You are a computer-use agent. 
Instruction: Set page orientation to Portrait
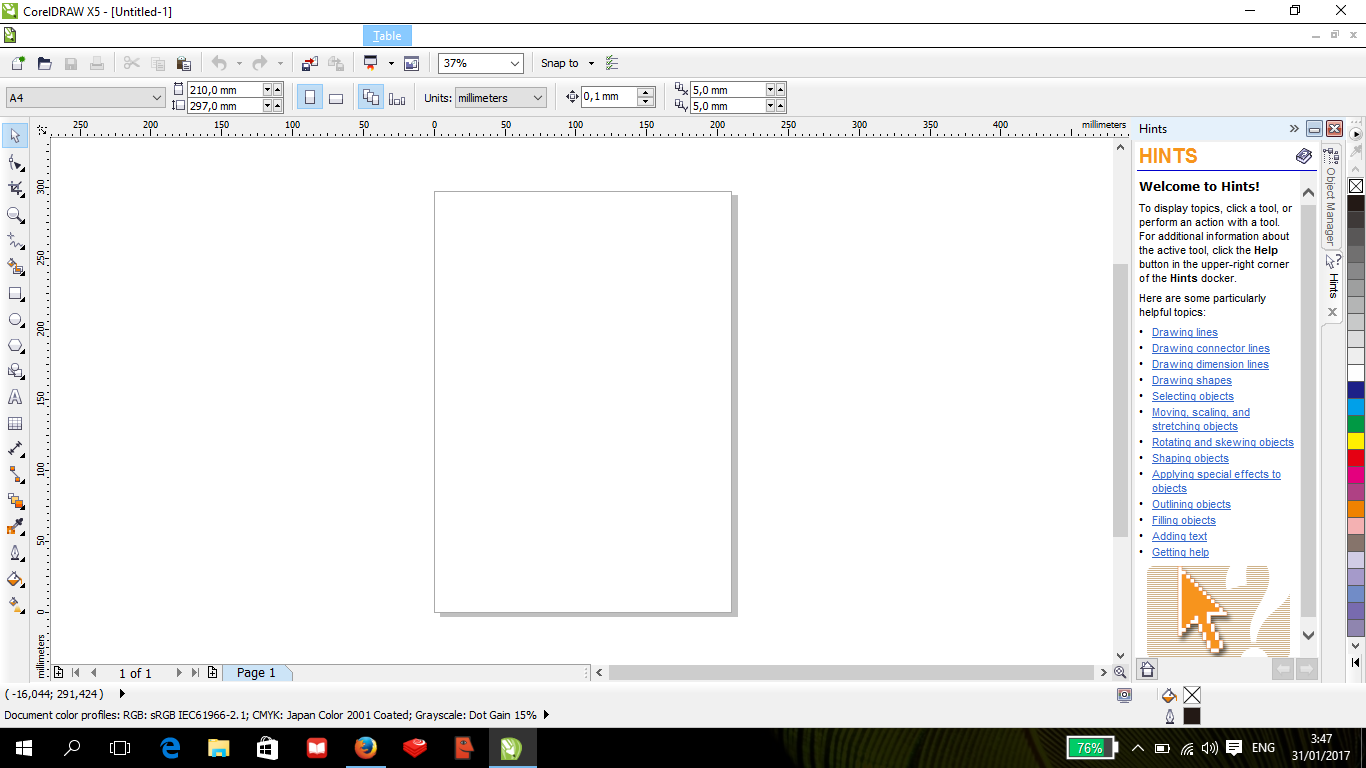click(310, 98)
